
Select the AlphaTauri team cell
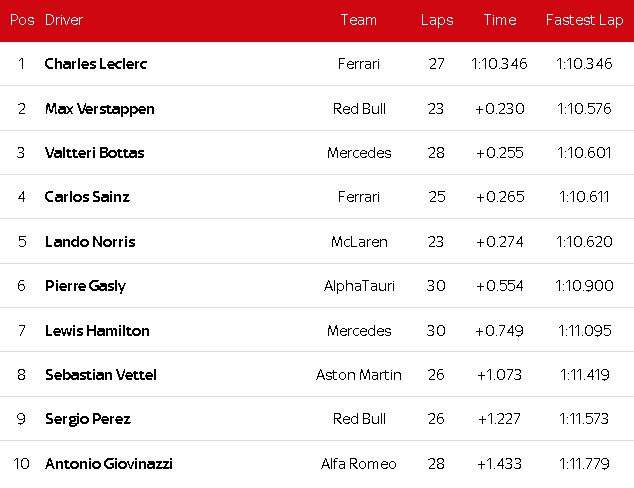pos(358,286)
